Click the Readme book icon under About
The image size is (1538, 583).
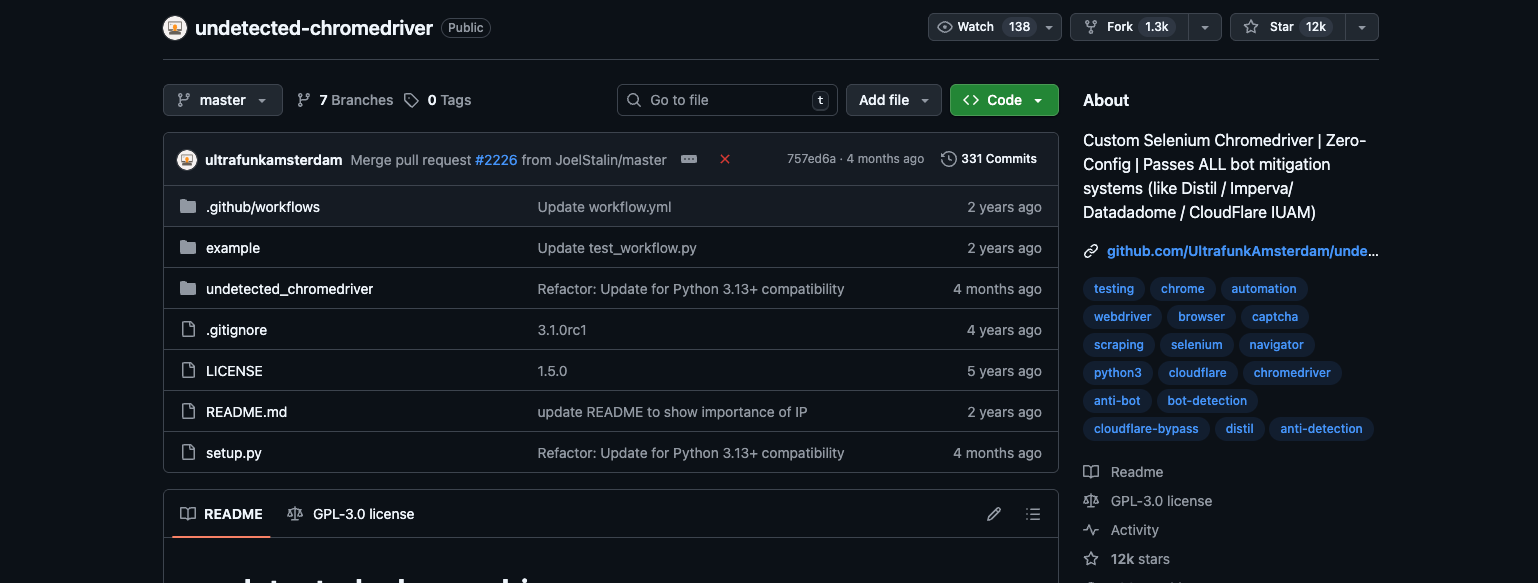click(x=1090, y=471)
